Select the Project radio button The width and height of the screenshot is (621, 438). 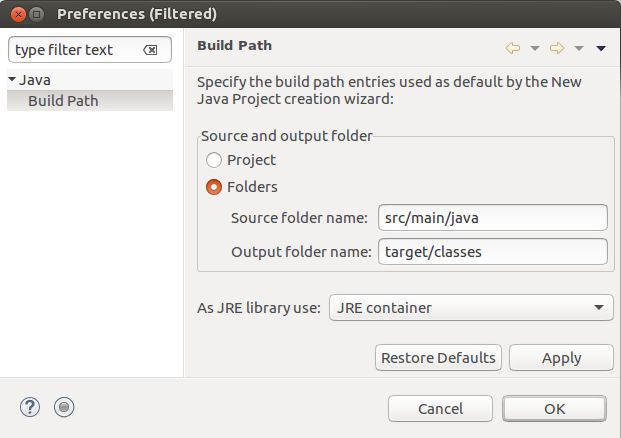click(214, 160)
